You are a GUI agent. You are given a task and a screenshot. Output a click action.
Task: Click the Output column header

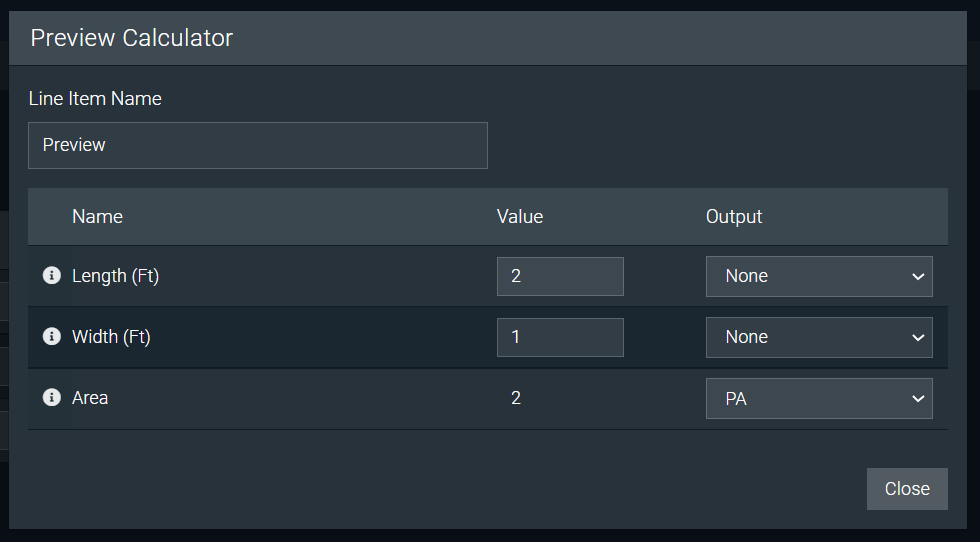point(734,216)
